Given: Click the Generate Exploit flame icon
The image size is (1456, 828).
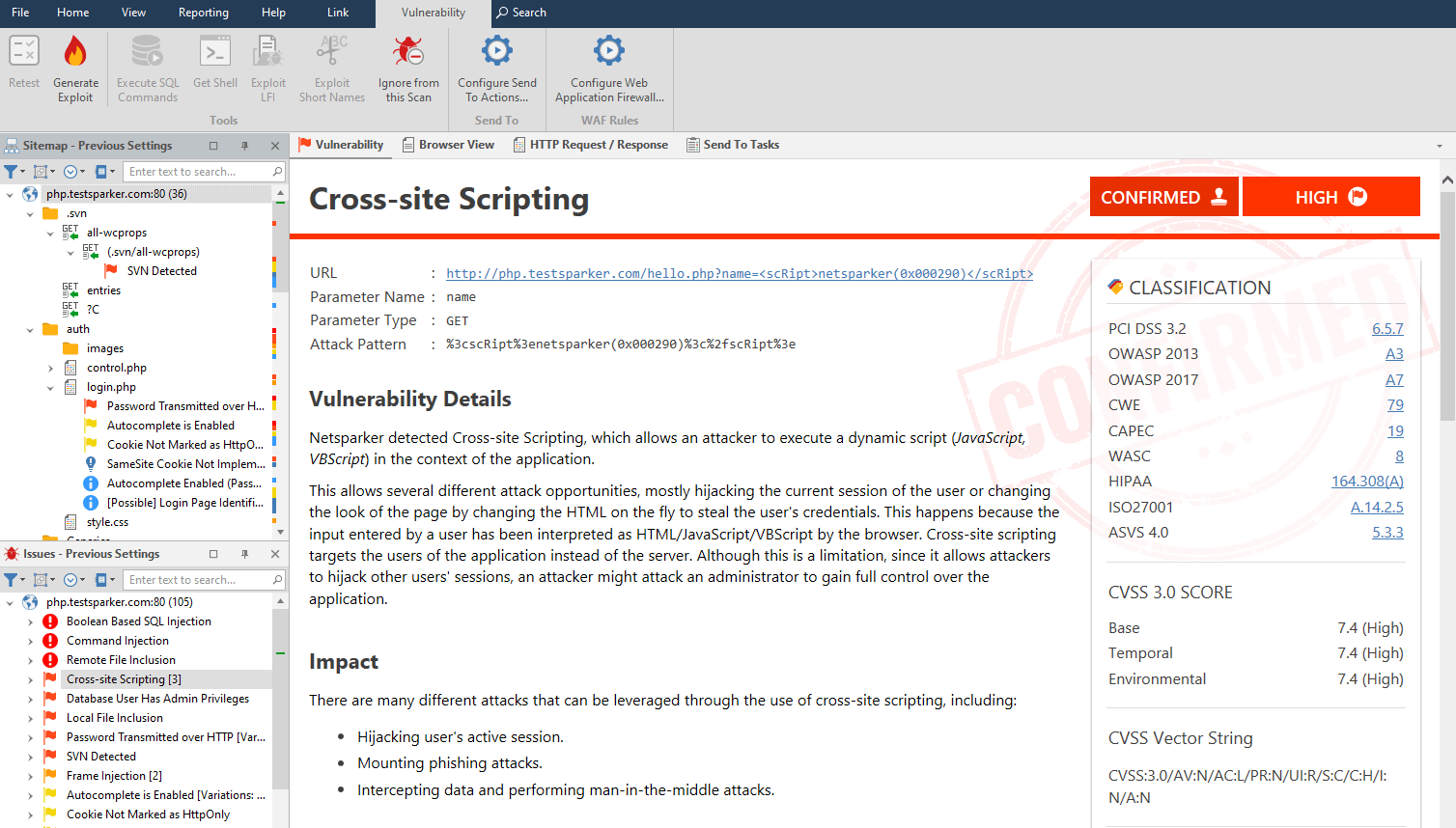Looking at the screenshot, I should [x=75, y=50].
